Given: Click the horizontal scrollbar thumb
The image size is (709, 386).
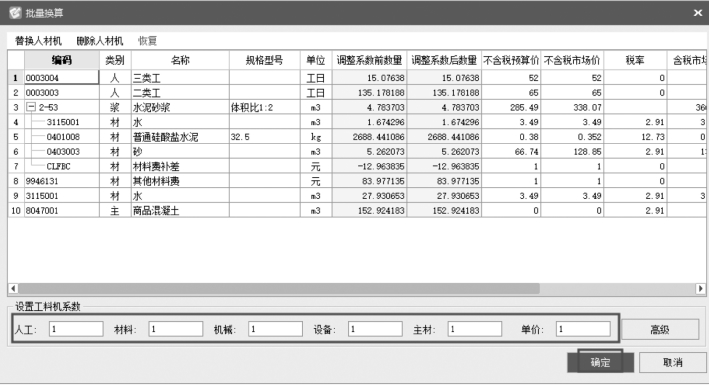Looking at the screenshot, I should pyautogui.click(x=279, y=288).
